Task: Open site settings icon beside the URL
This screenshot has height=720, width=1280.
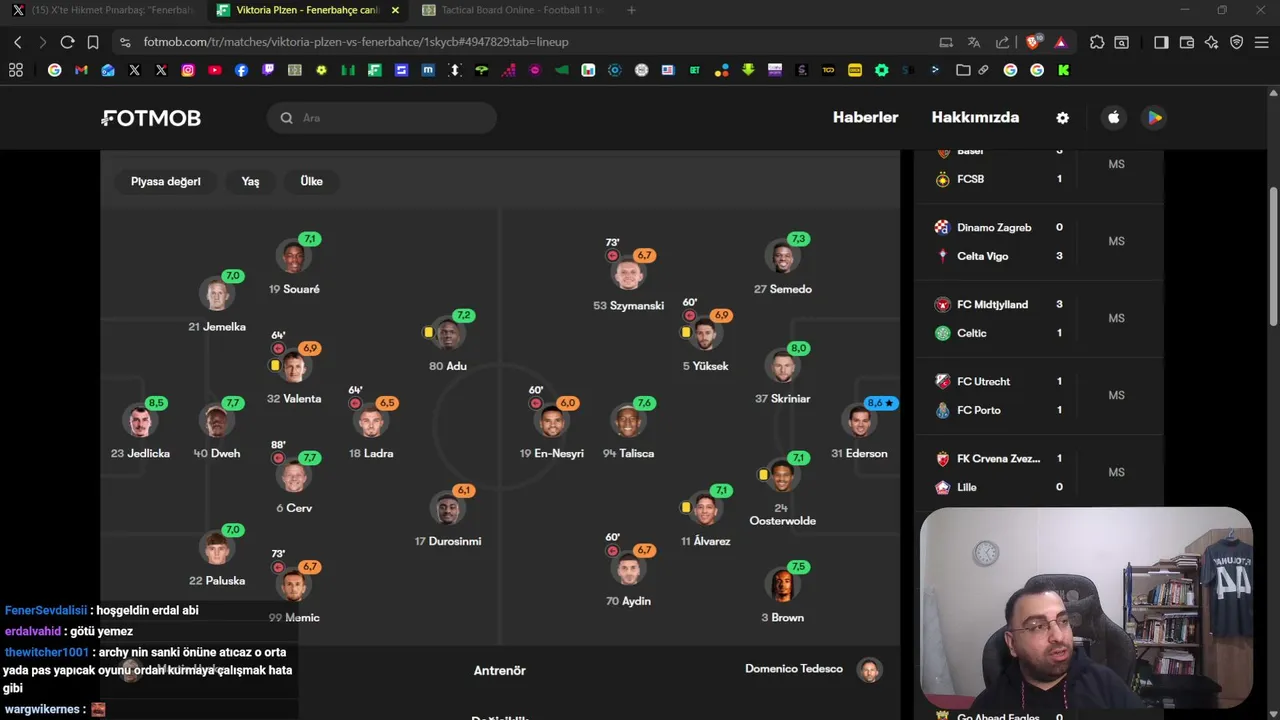Action: 124,42
